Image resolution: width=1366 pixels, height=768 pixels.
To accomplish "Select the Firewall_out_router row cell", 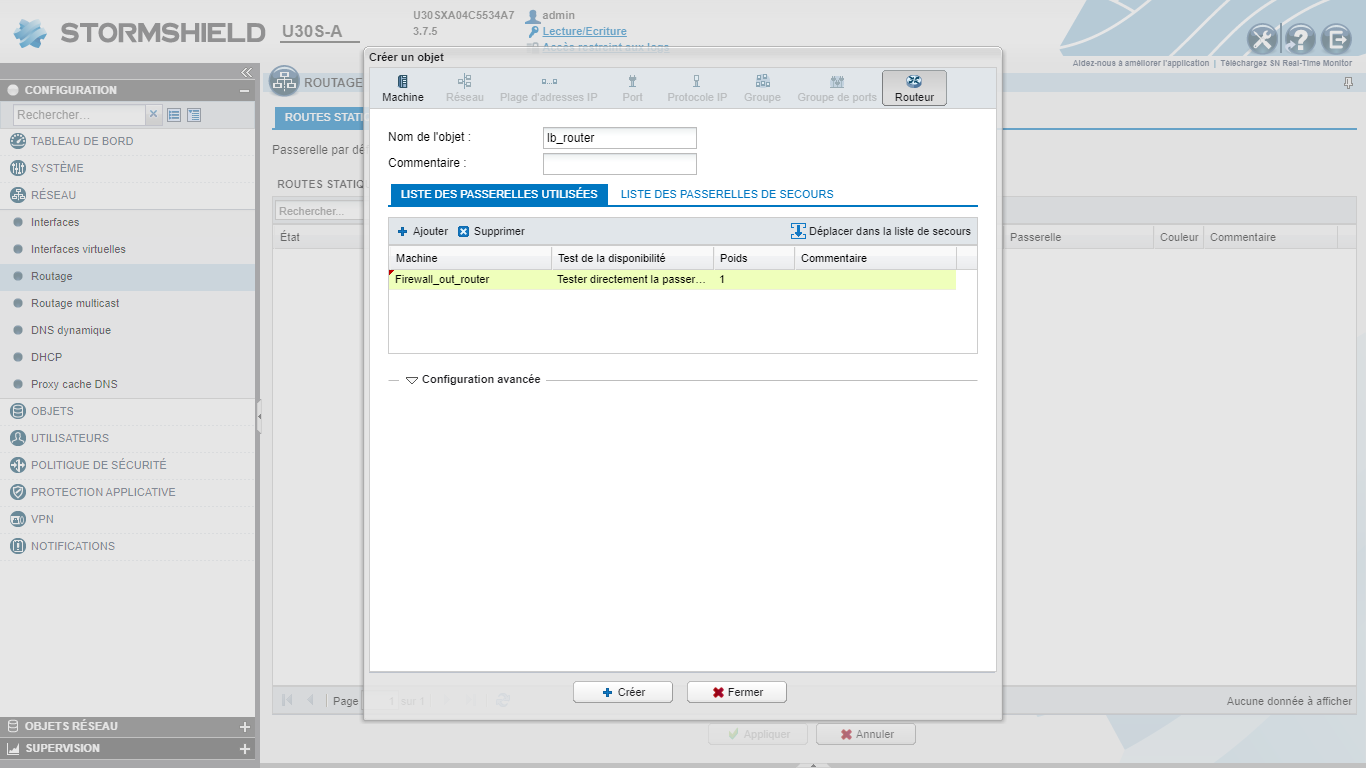I will click(470, 280).
